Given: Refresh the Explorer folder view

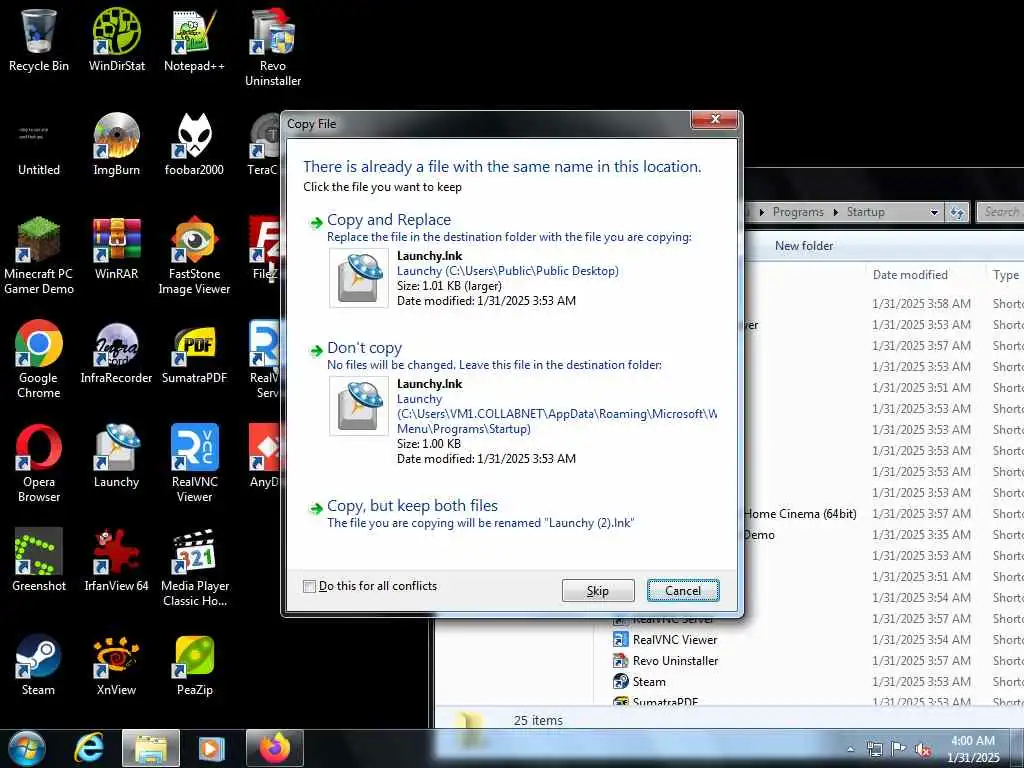Looking at the screenshot, I should point(957,212).
